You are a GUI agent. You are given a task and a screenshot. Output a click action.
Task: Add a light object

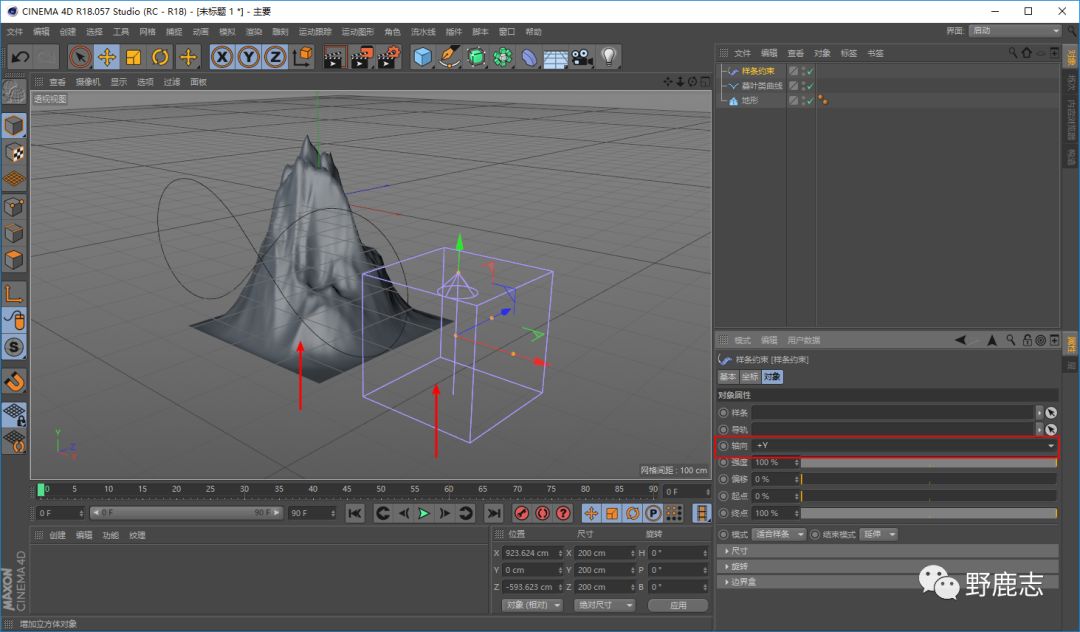(x=609, y=56)
